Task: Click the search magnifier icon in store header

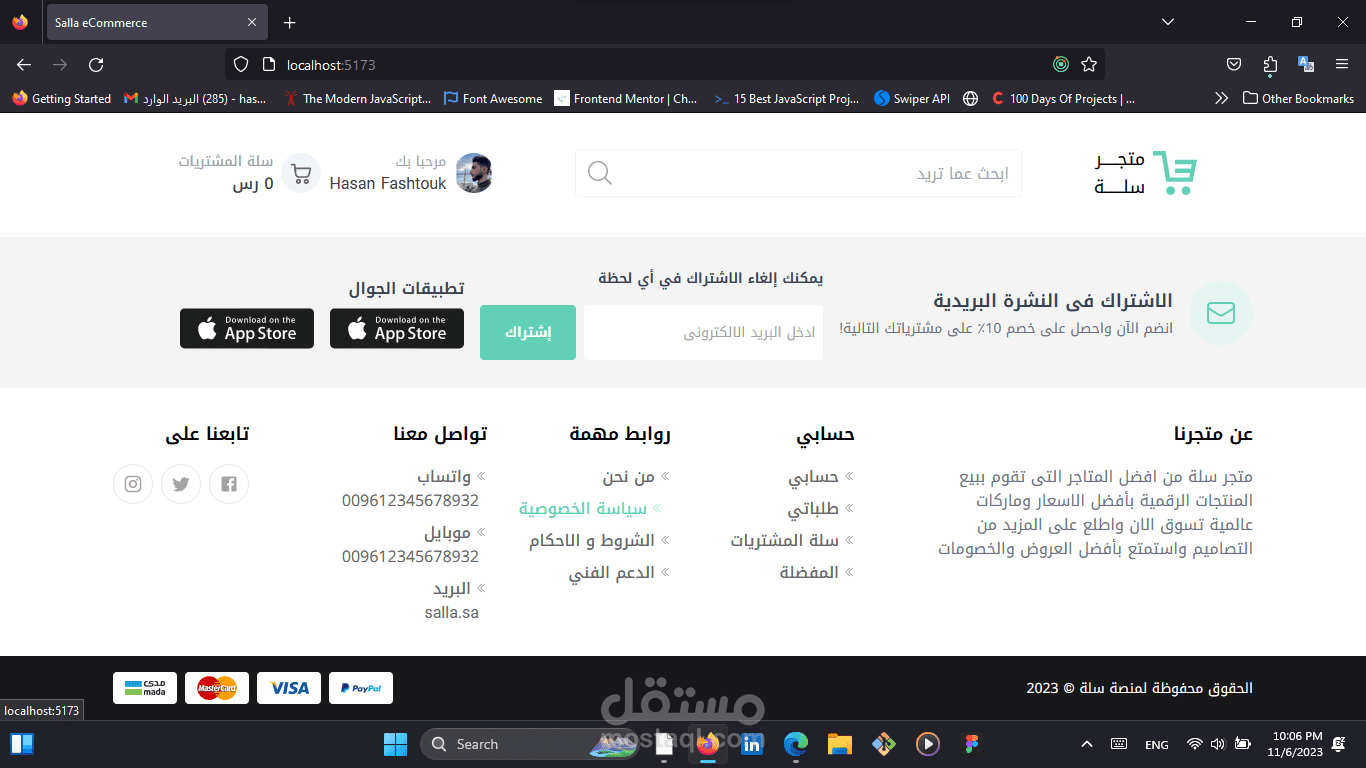Action: click(599, 173)
